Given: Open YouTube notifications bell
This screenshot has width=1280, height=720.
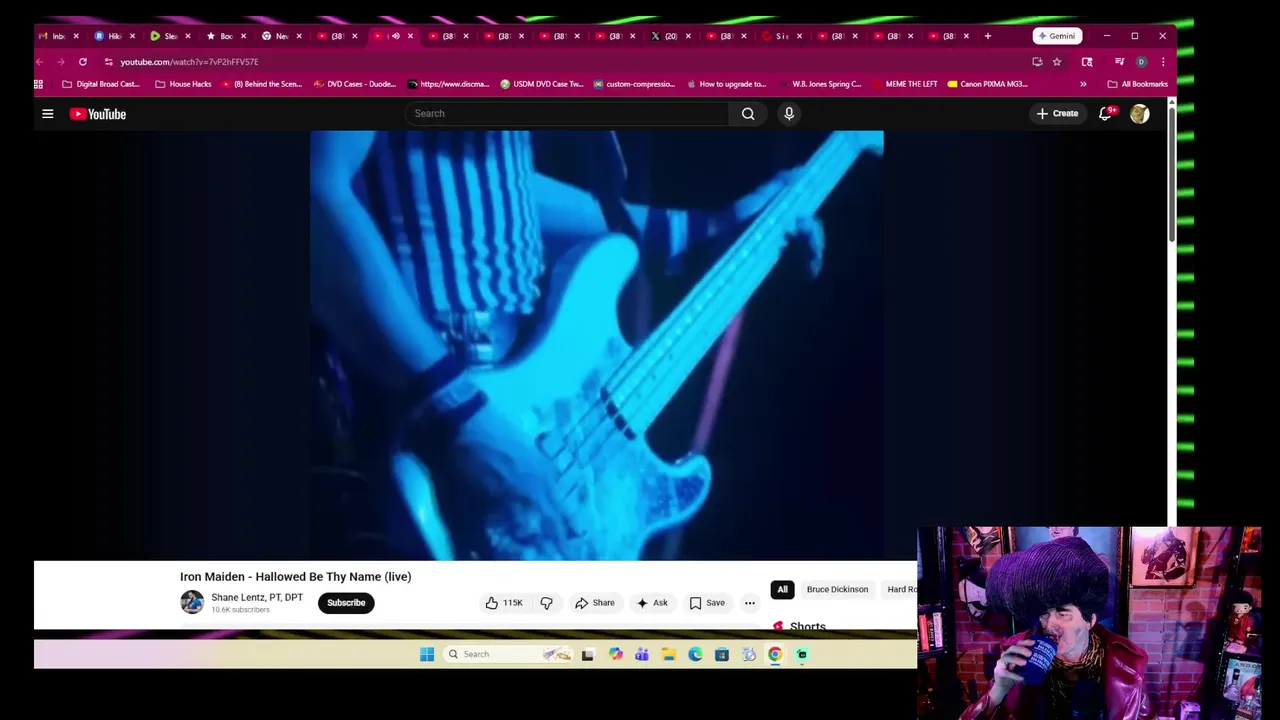Looking at the screenshot, I should click(x=1105, y=114).
